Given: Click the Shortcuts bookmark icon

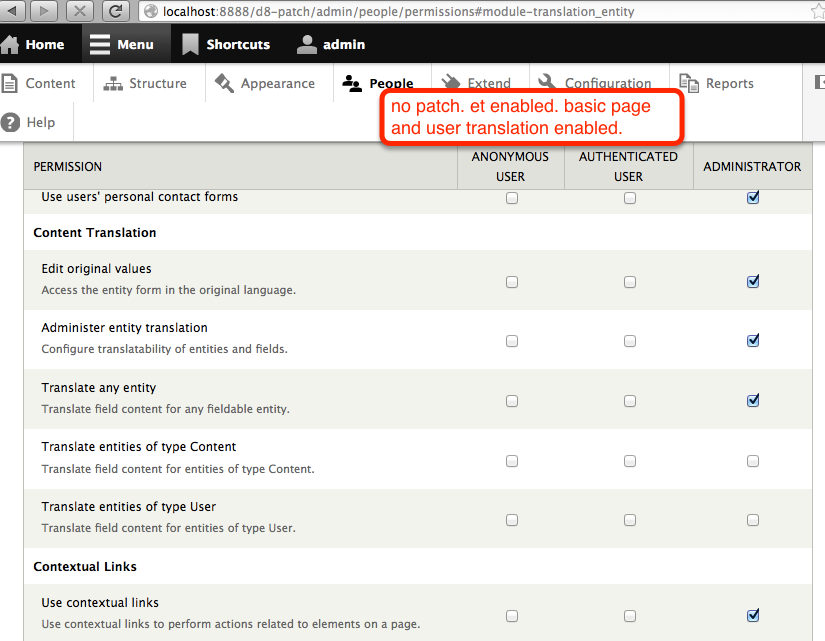Looking at the screenshot, I should click(x=190, y=44).
